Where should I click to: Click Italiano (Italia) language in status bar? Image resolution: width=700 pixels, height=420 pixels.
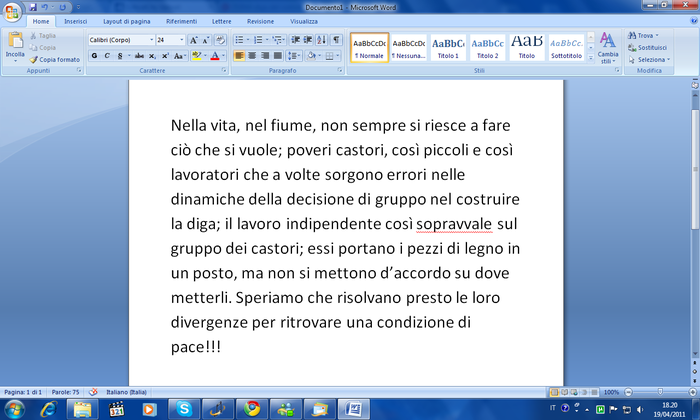126,392
